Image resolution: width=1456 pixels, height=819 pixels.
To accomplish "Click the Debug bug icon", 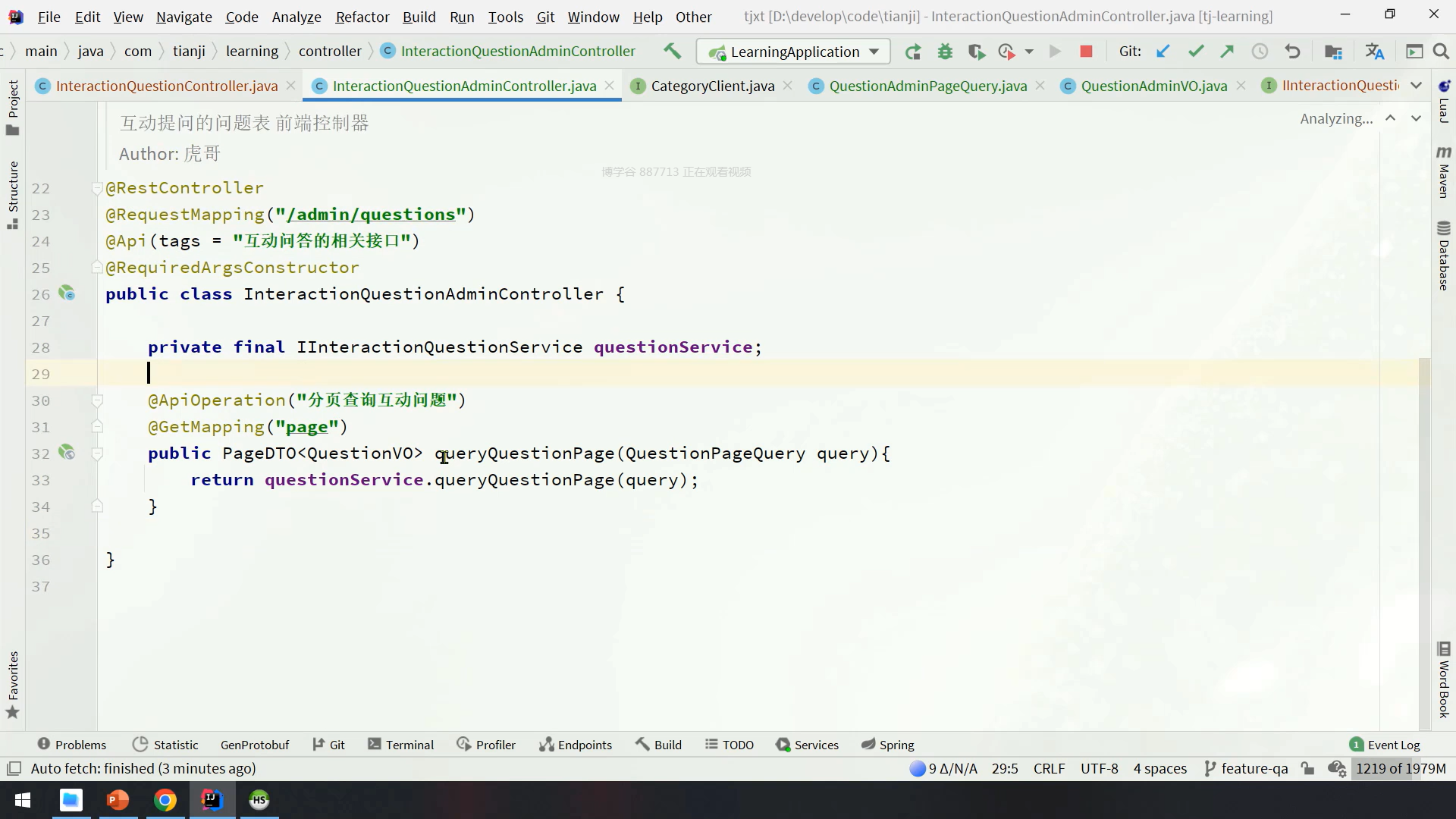I will tap(945, 52).
